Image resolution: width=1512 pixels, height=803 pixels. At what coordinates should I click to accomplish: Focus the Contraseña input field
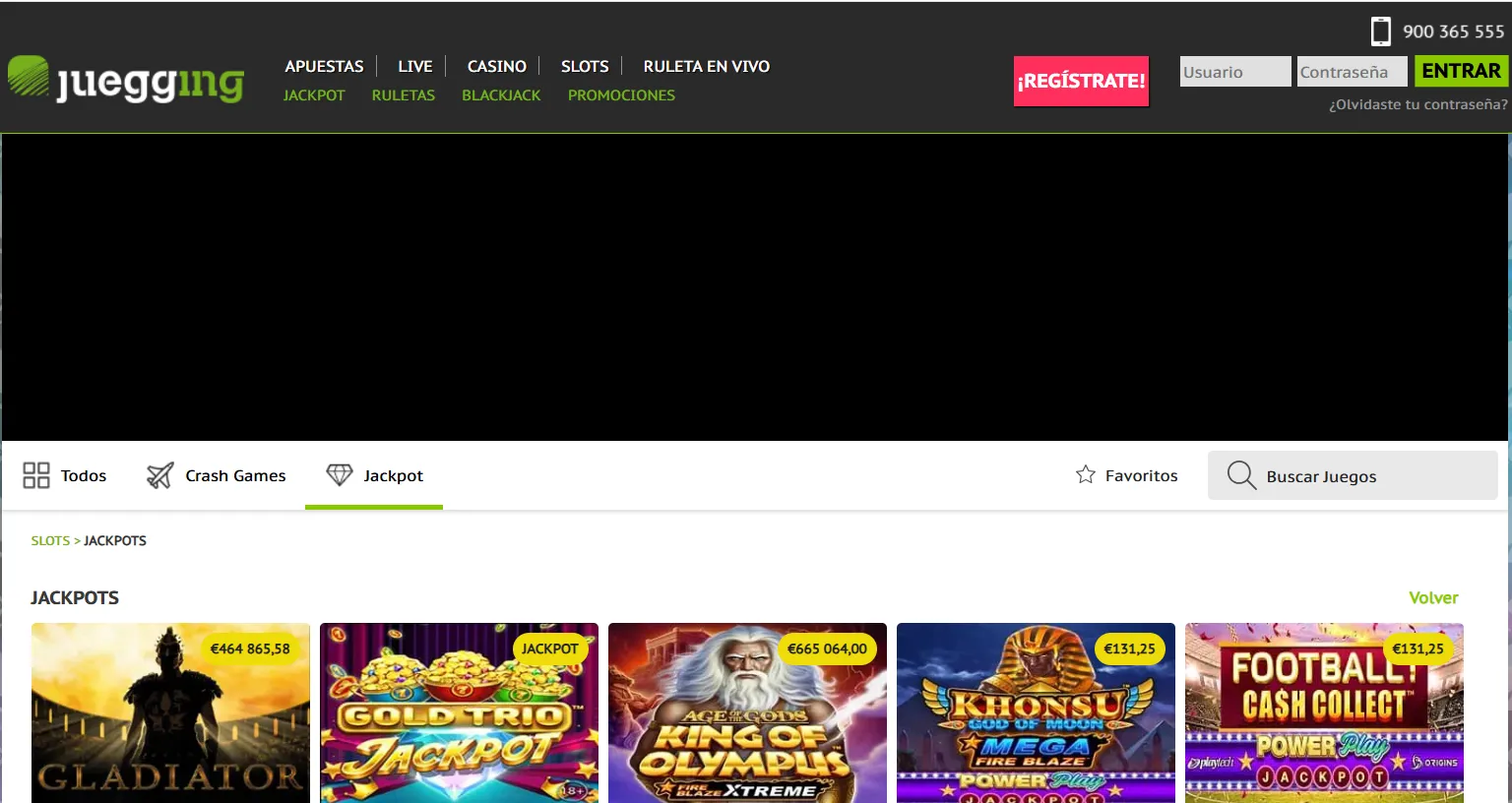(x=1353, y=71)
